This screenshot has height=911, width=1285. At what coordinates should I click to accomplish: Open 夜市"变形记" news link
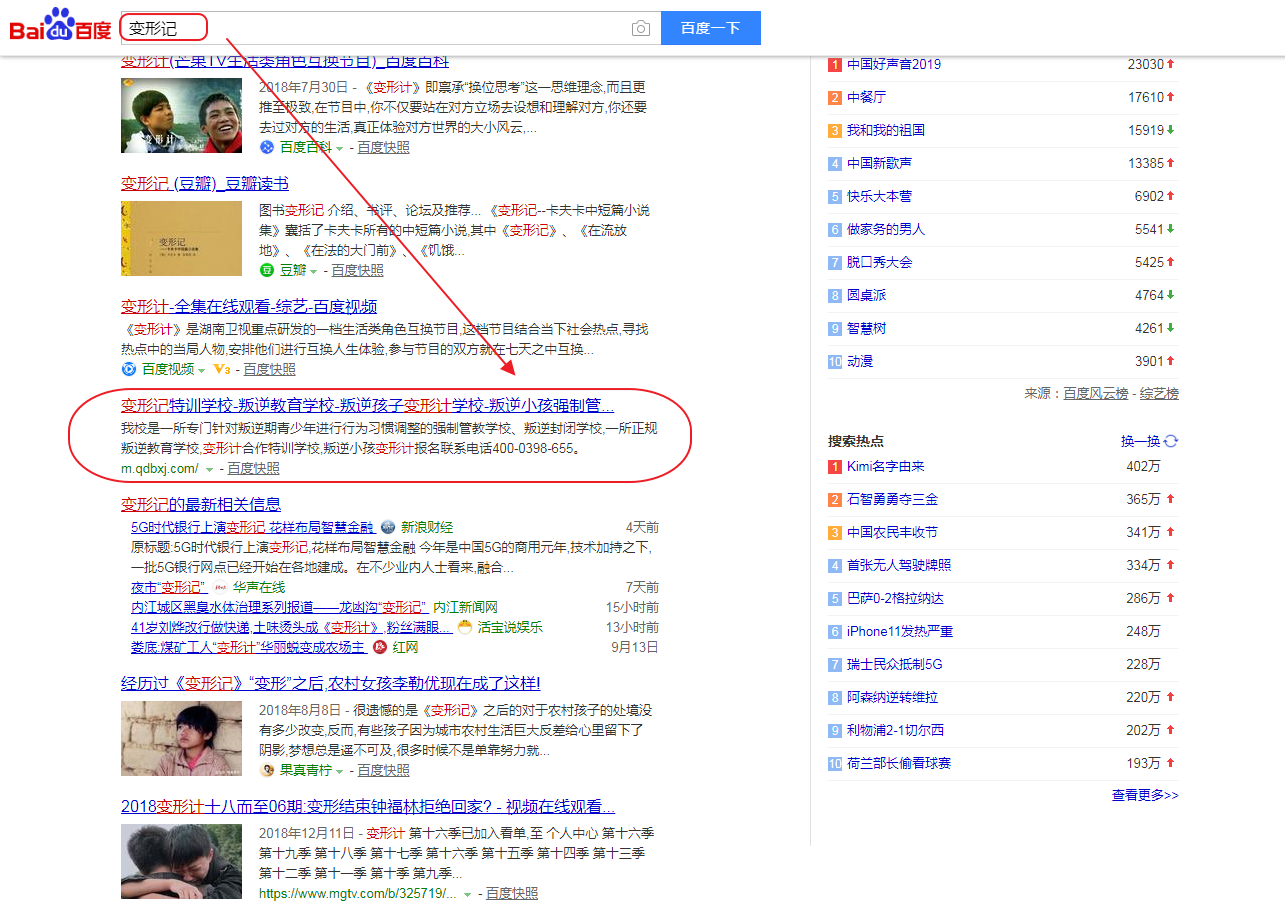click(x=168, y=587)
